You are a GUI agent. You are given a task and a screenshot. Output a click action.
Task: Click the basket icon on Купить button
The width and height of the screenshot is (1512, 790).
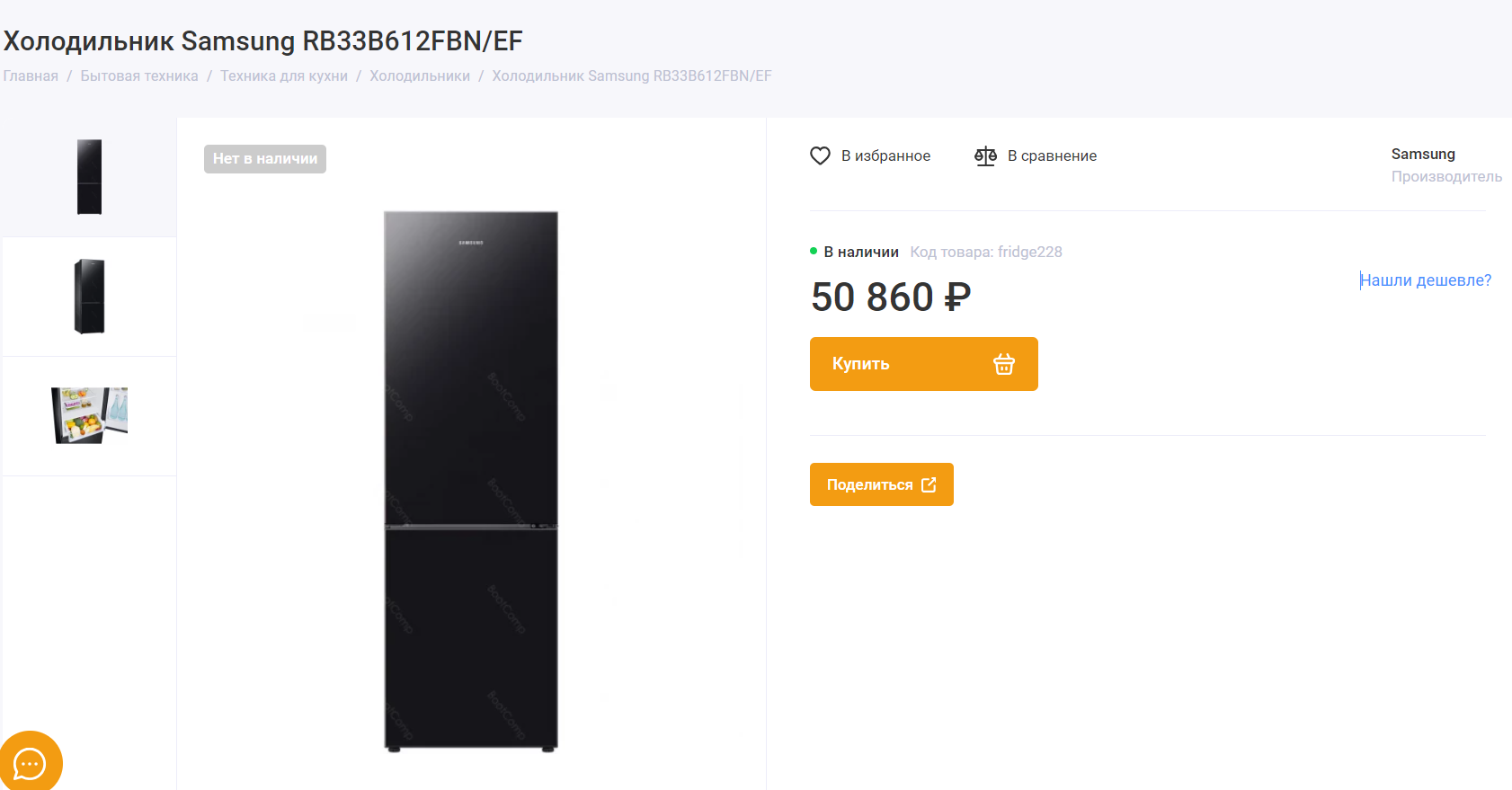(x=1004, y=364)
